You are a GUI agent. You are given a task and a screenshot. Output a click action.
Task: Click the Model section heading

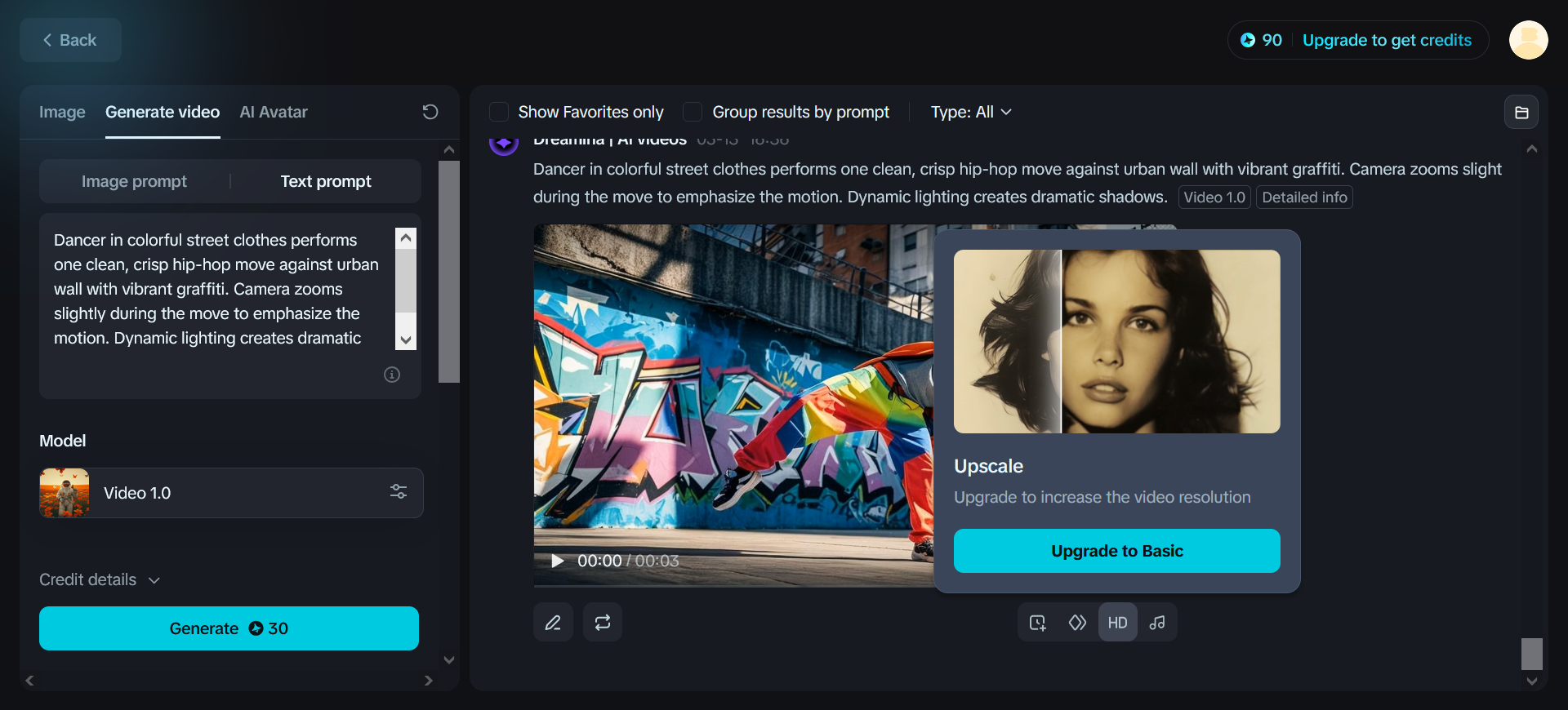pos(63,441)
